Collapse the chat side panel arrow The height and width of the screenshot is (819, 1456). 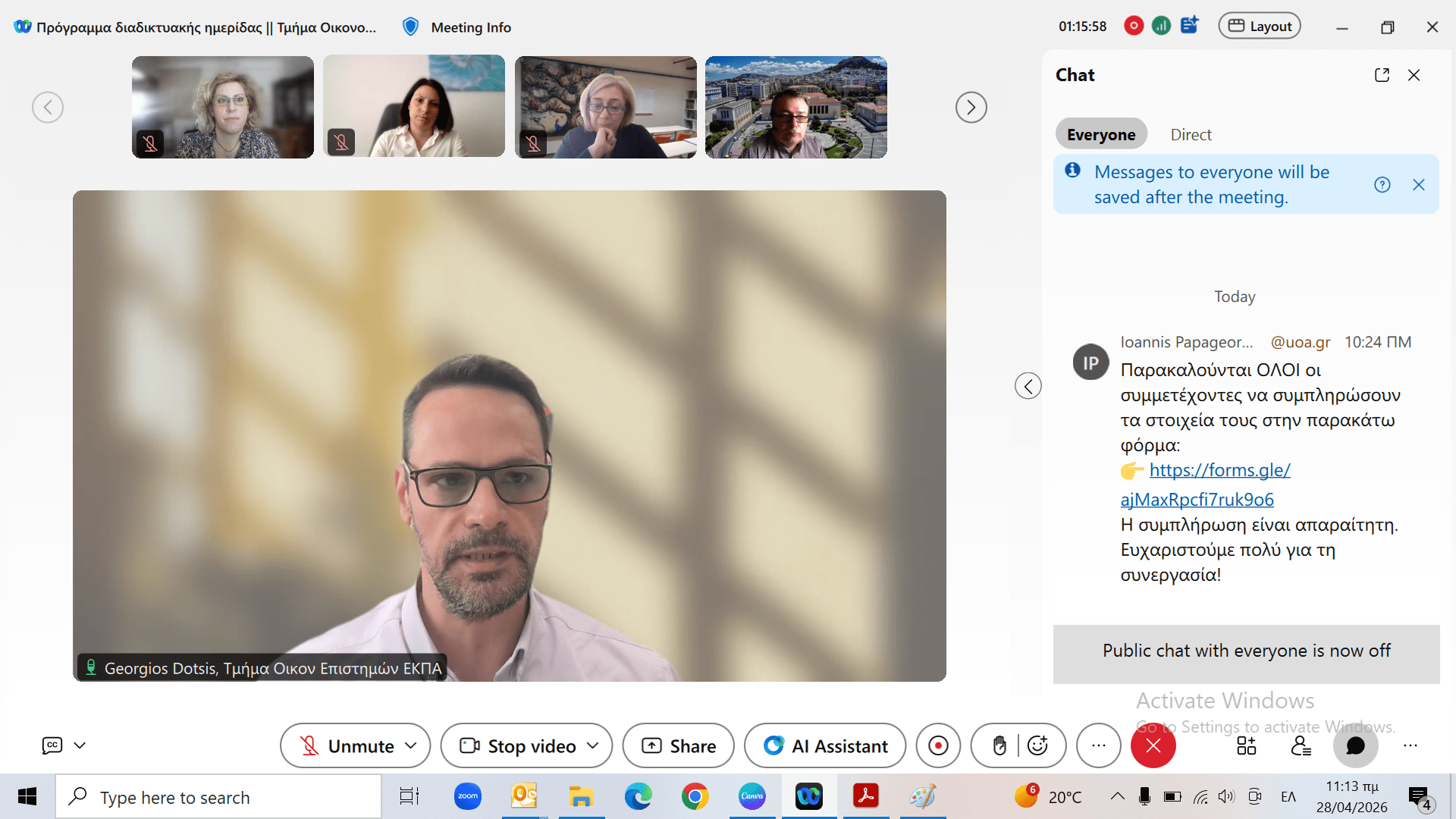pyautogui.click(x=1028, y=386)
